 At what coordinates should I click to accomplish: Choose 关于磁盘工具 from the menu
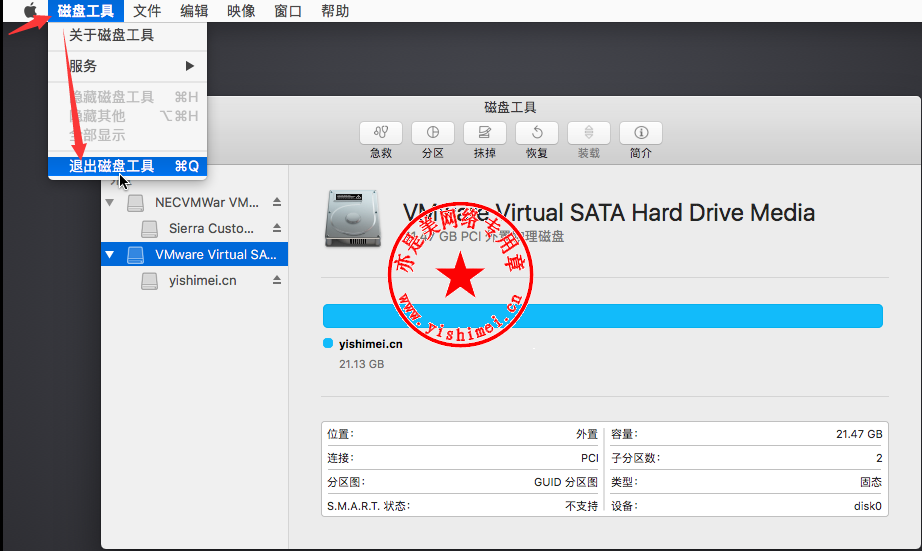click(128, 35)
